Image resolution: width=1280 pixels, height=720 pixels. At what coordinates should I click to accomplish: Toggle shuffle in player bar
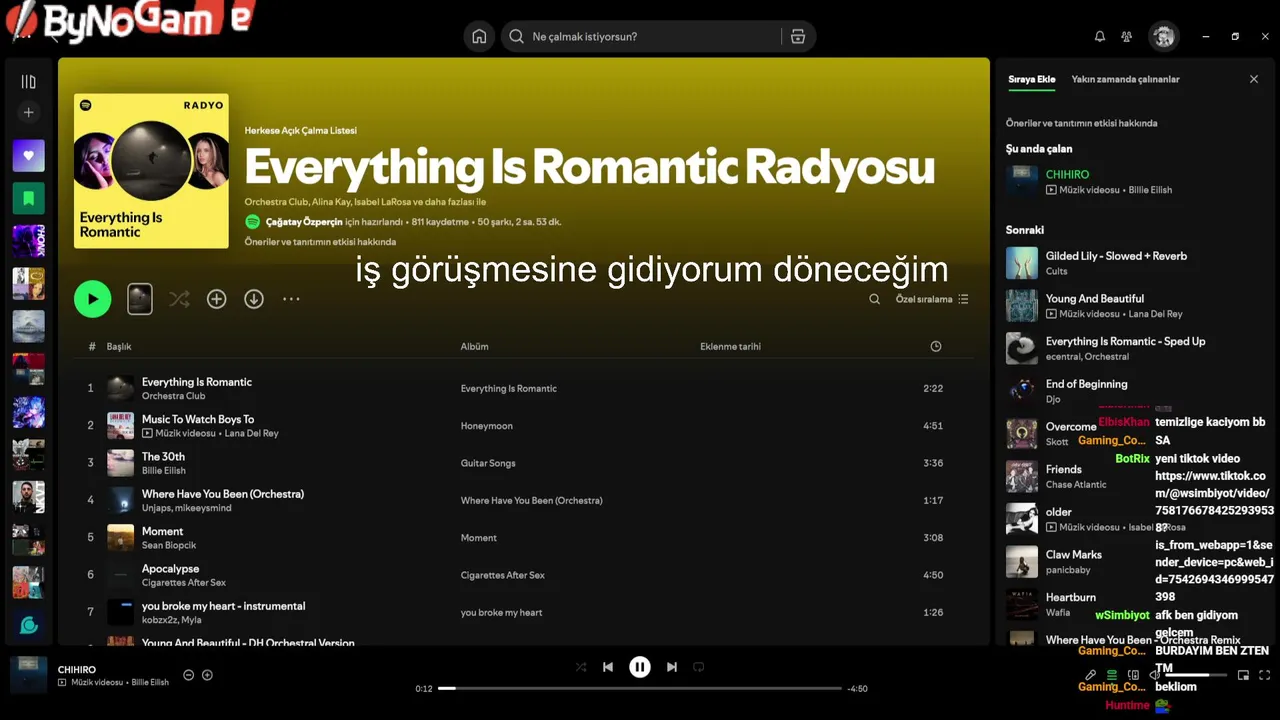point(581,667)
